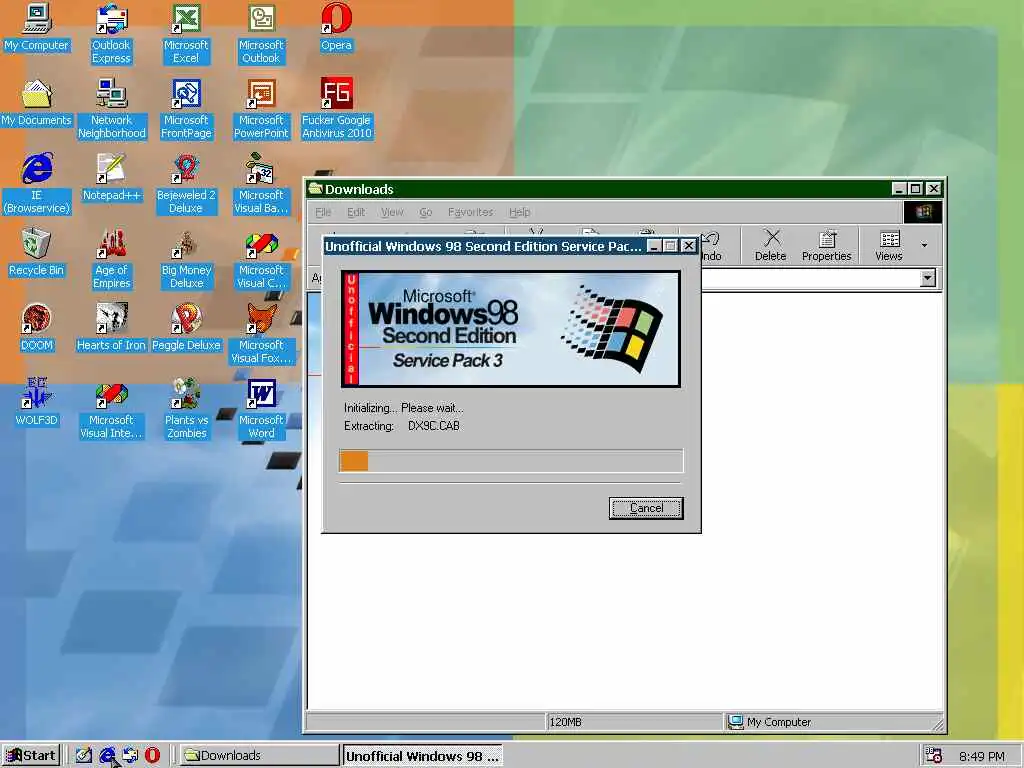Click the Windows logo throbber in Downloads
Image resolution: width=1024 pixels, height=768 pixels.
[923, 212]
